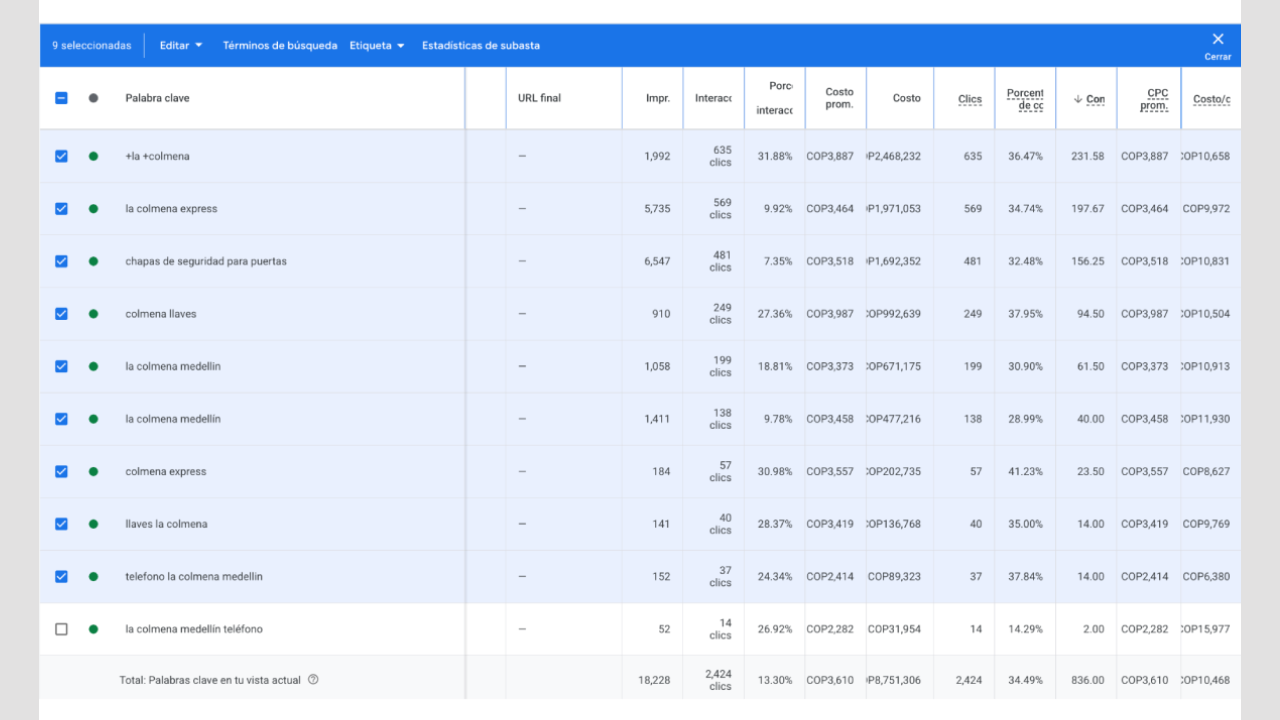Image resolution: width=1280 pixels, height=720 pixels.
Task: Toggle the select-all checkbox in table header
Action: (61, 98)
